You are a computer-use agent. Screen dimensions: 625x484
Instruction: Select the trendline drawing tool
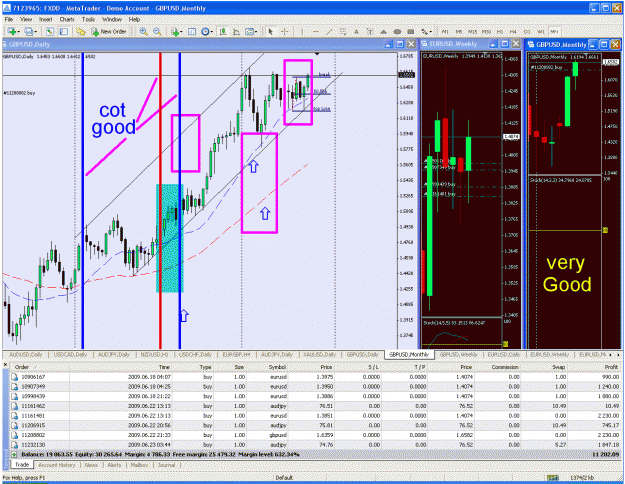329,31
